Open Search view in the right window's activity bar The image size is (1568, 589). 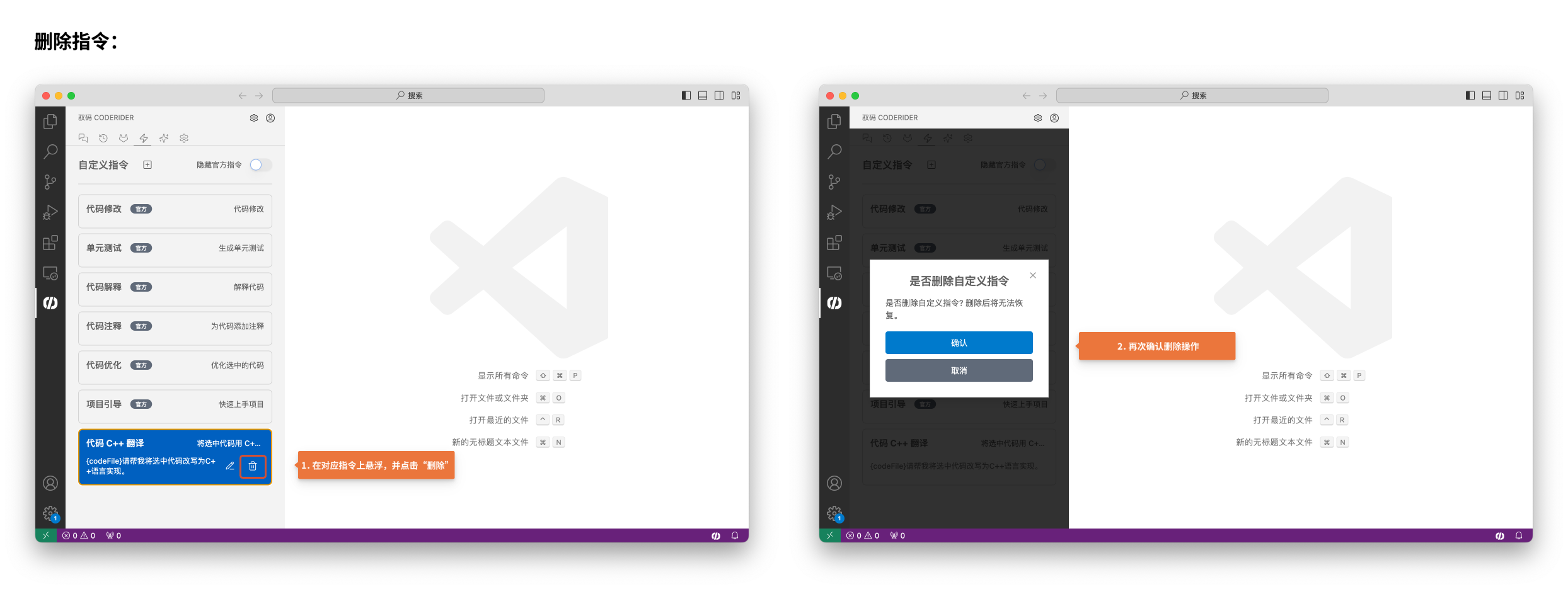pyautogui.click(x=834, y=151)
